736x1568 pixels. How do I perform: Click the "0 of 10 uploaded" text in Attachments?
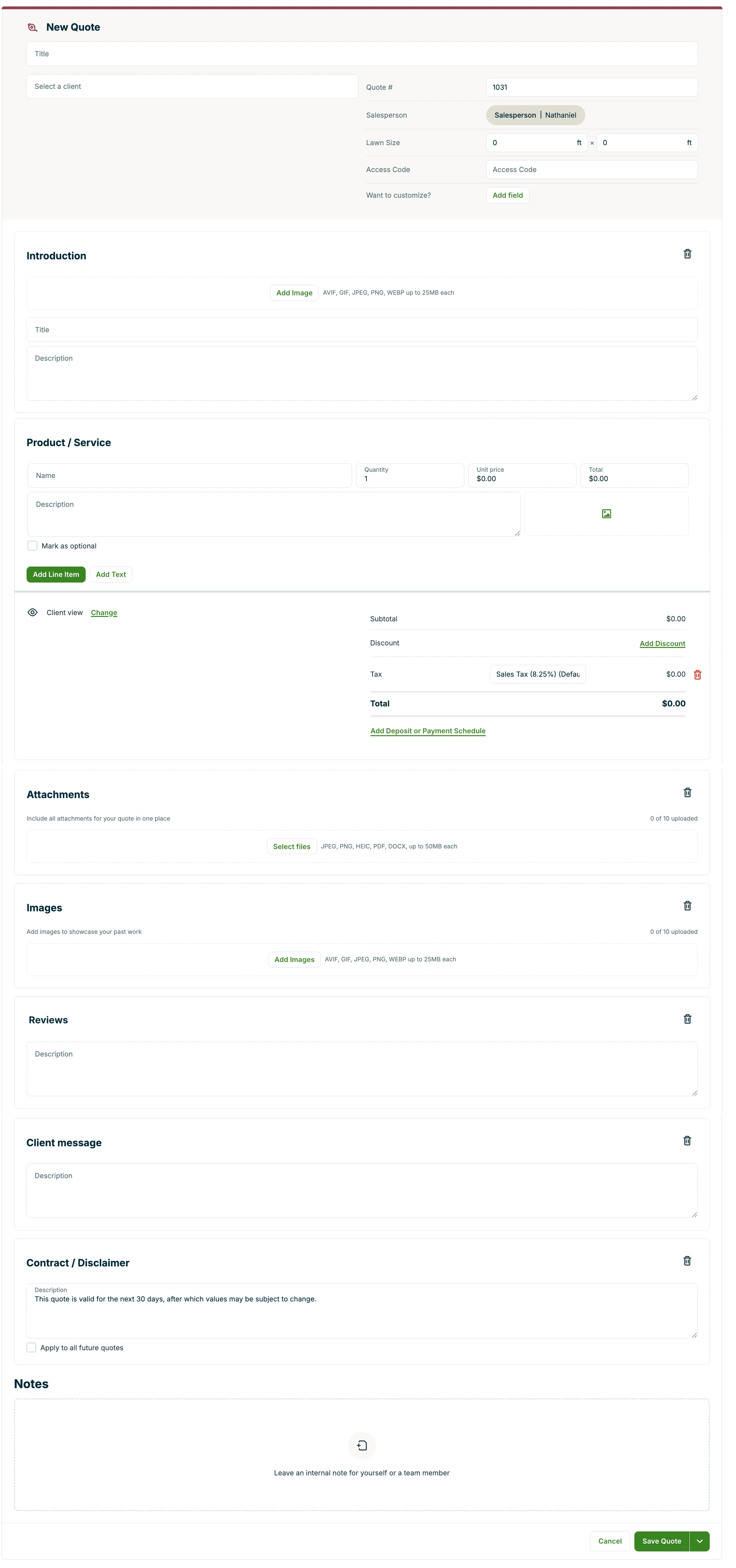tap(674, 819)
